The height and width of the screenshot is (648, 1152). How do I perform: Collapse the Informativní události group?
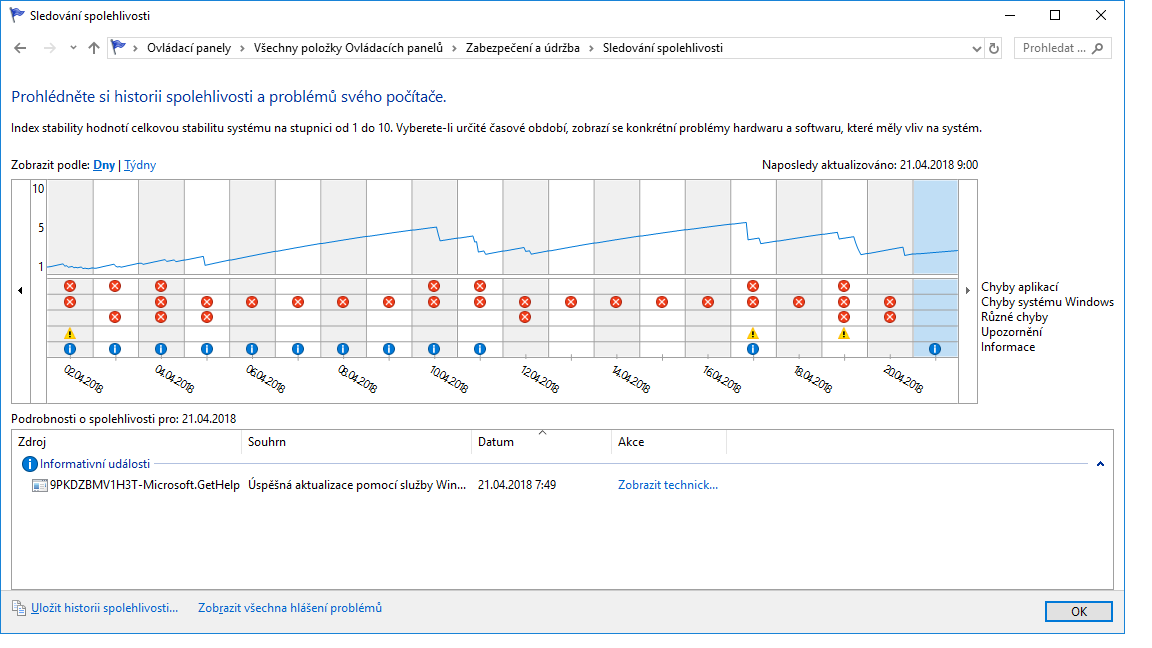pos(1101,464)
